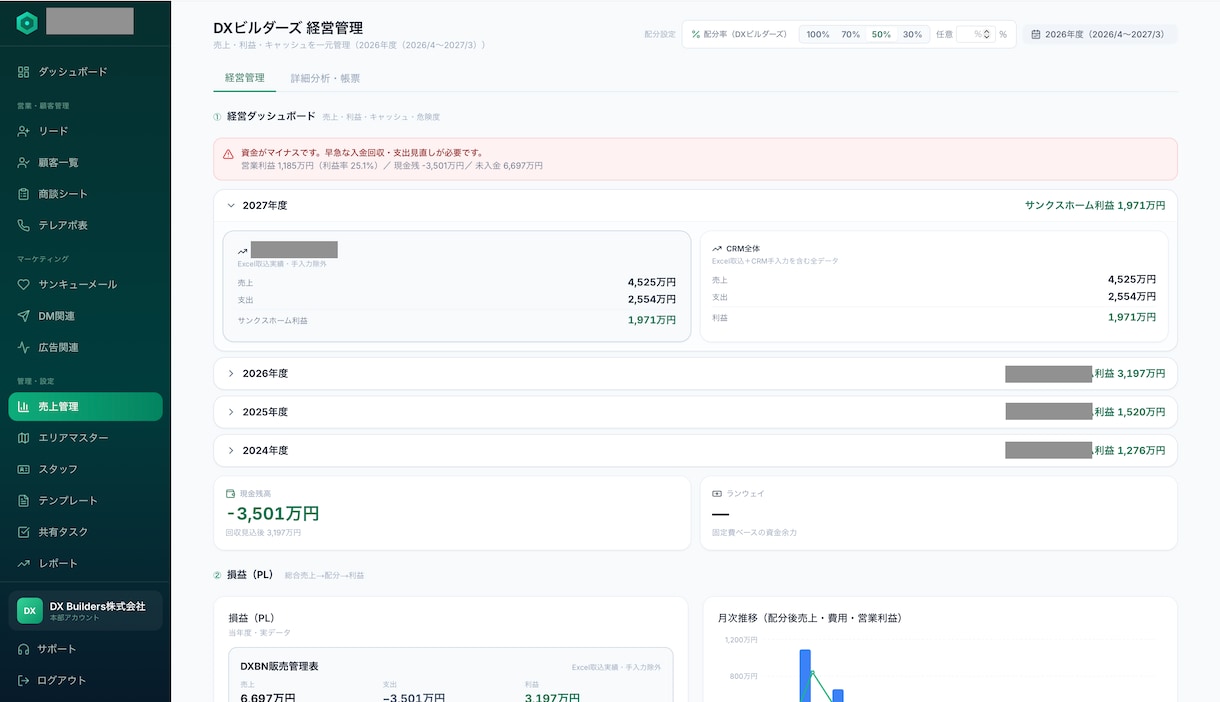Click the レポート trend arrow icon
Viewport: 1220px width, 702px height.
click(24, 563)
